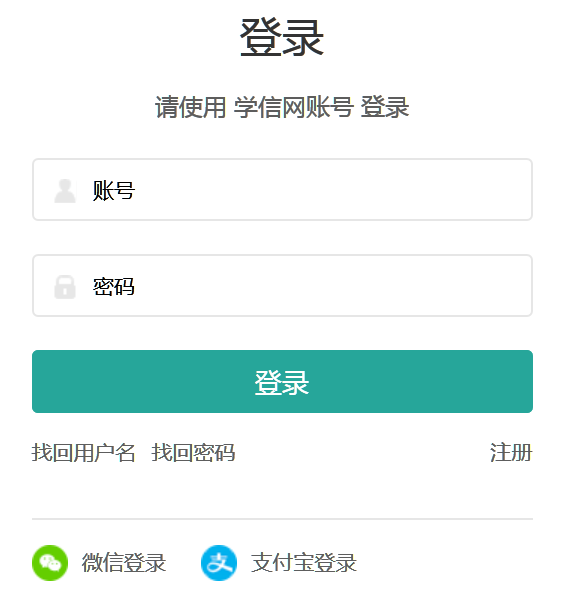Open the 找回用户名 recover username link

[x=84, y=452]
